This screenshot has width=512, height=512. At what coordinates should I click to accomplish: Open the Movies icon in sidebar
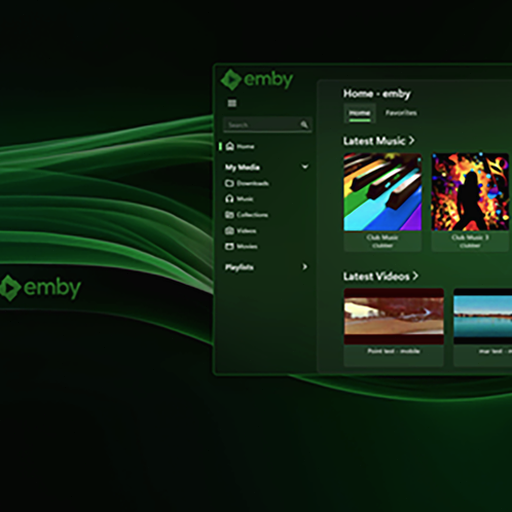point(229,246)
